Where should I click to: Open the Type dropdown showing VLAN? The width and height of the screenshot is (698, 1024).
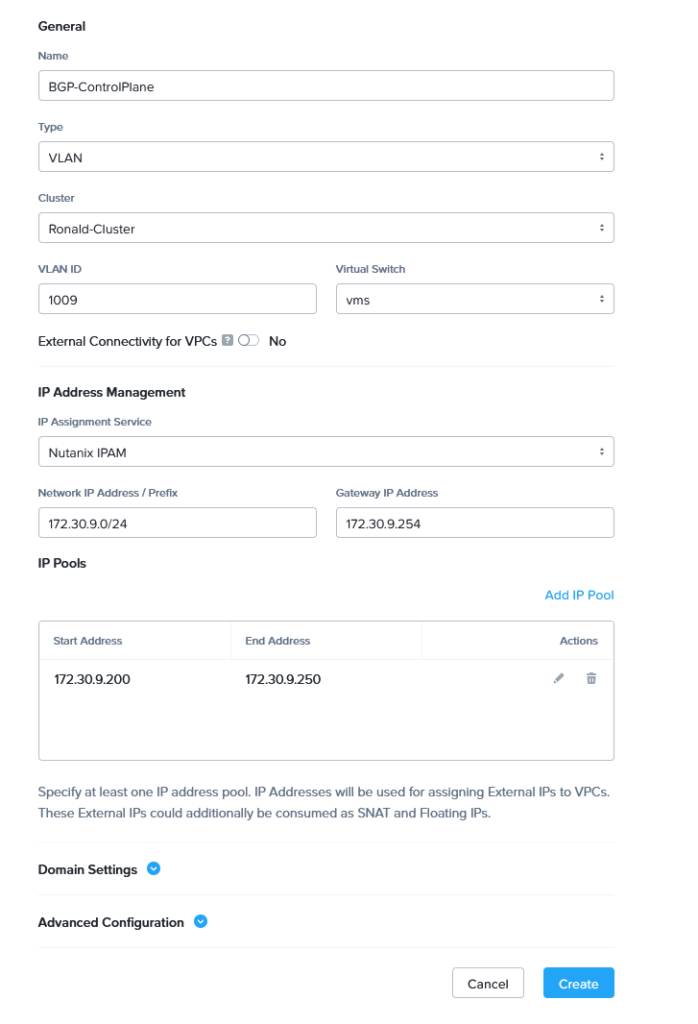(325, 157)
